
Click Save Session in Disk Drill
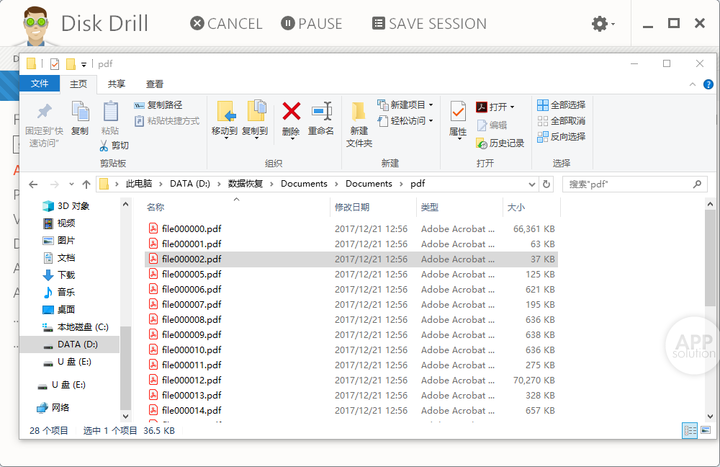429,23
